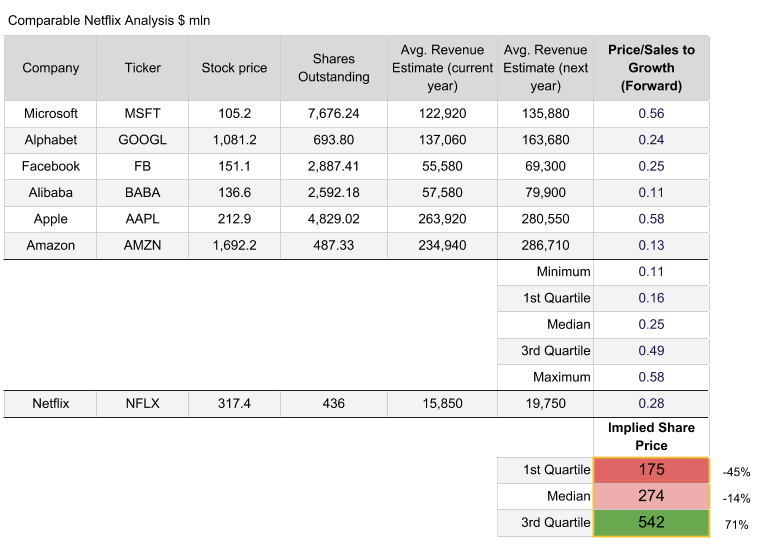The image size is (766, 544).
Task: Click the 71% upside percentage label
Action: [735, 524]
